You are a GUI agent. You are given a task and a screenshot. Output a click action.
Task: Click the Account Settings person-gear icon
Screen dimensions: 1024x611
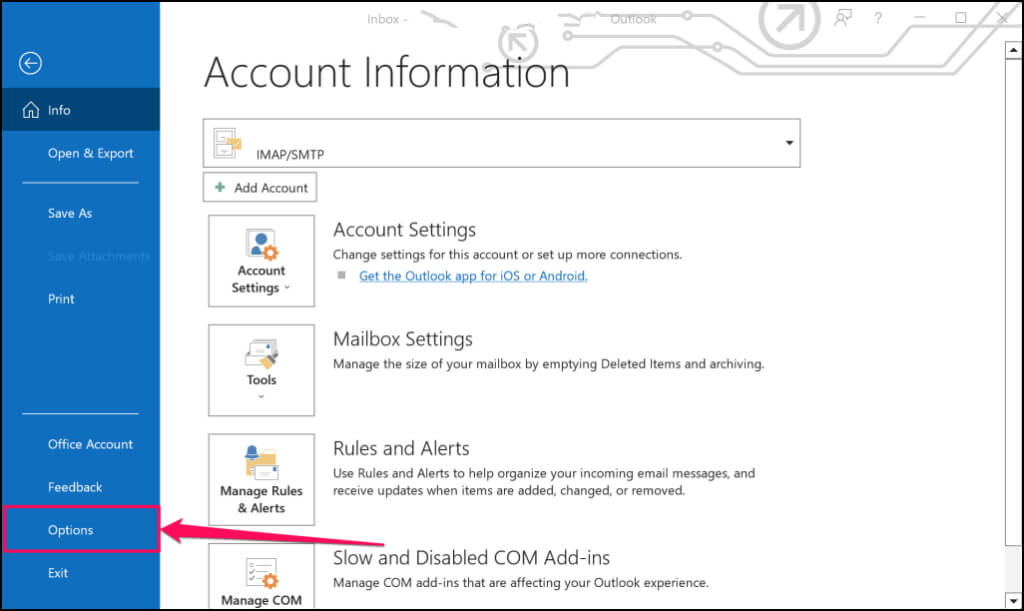(x=261, y=245)
